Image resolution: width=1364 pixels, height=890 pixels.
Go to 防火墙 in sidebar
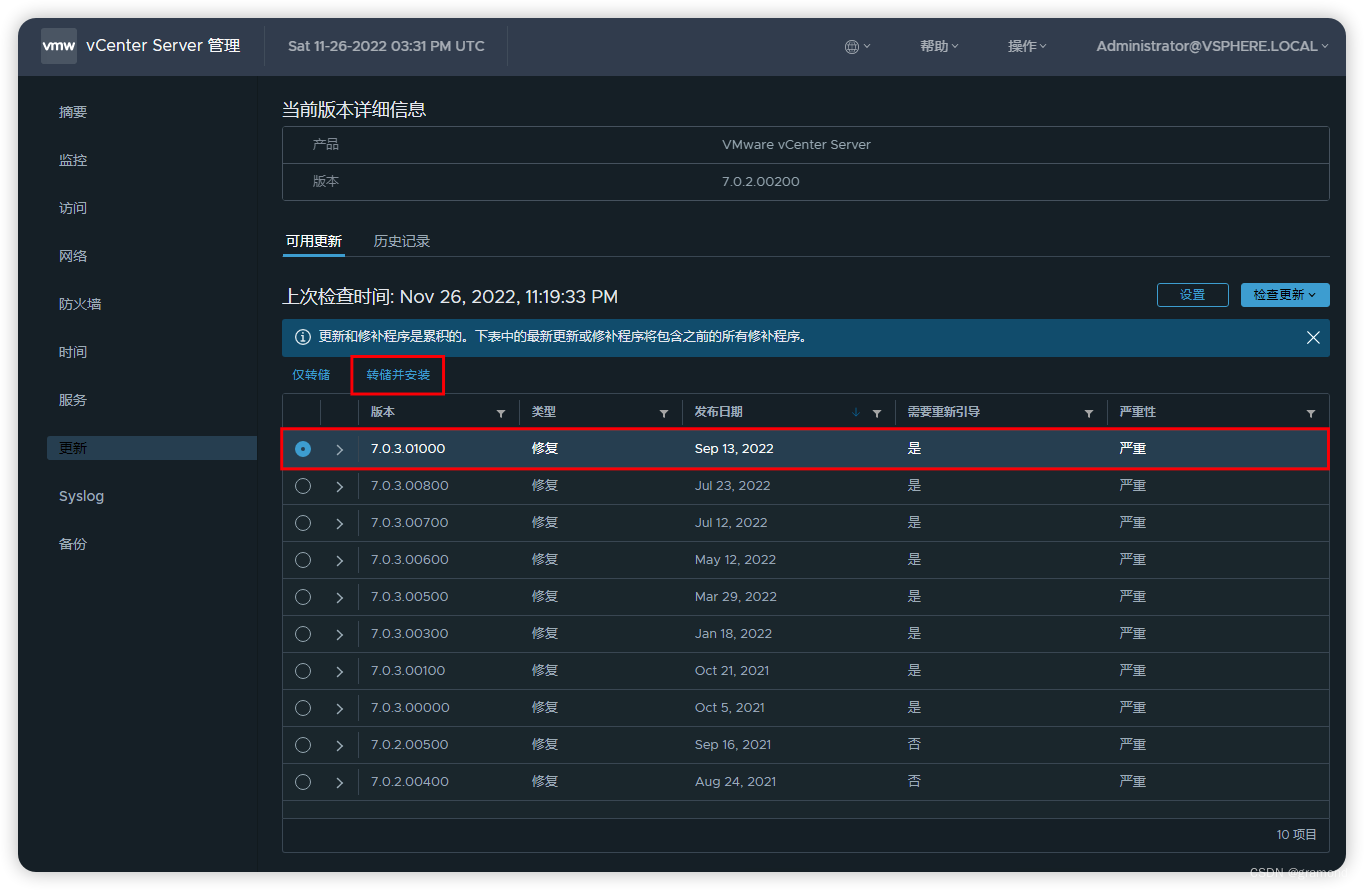(x=80, y=304)
